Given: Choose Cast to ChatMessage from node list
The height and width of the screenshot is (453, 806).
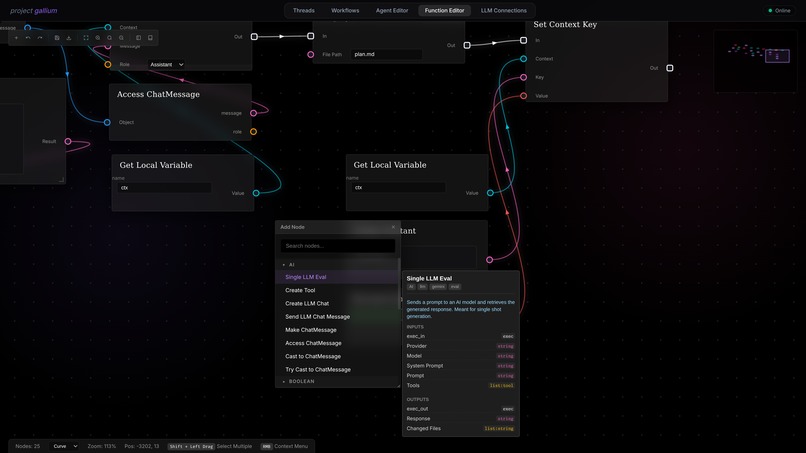Looking at the screenshot, I should click(x=337, y=356).
